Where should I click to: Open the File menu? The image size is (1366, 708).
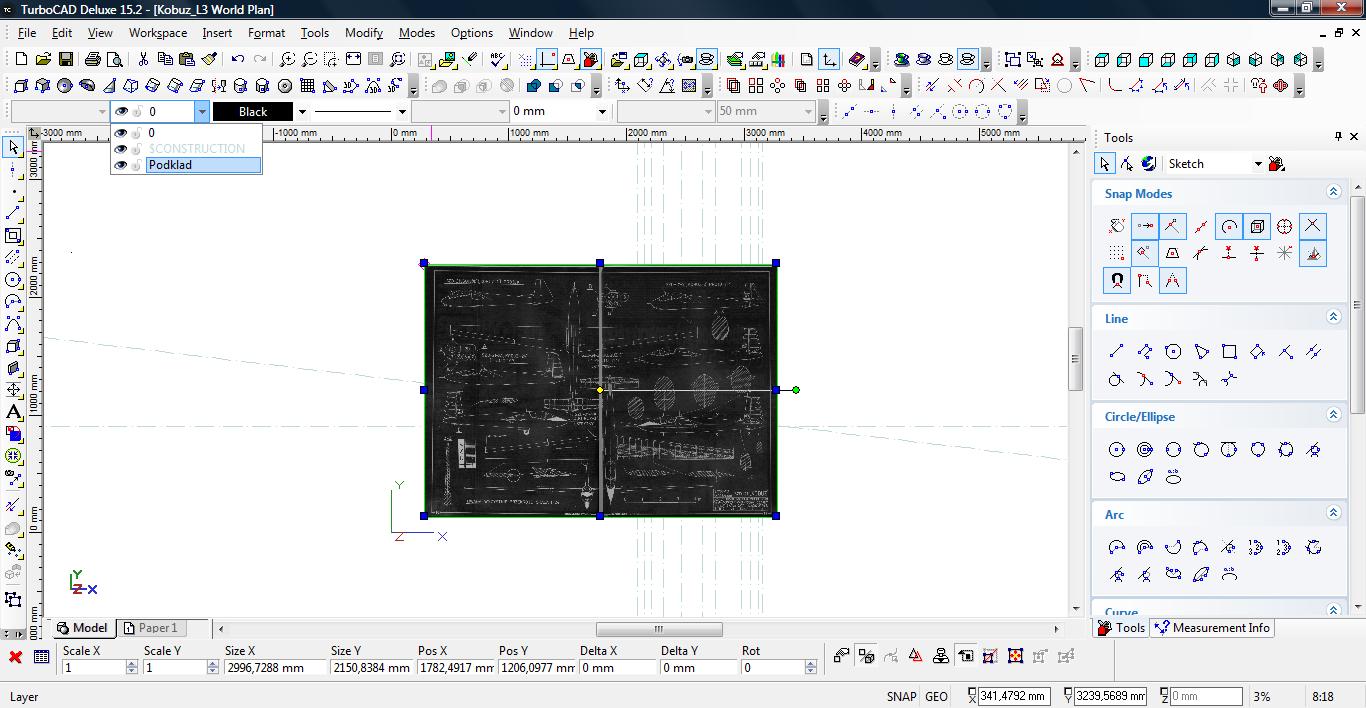pyautogui.click(x=27, y=32)
